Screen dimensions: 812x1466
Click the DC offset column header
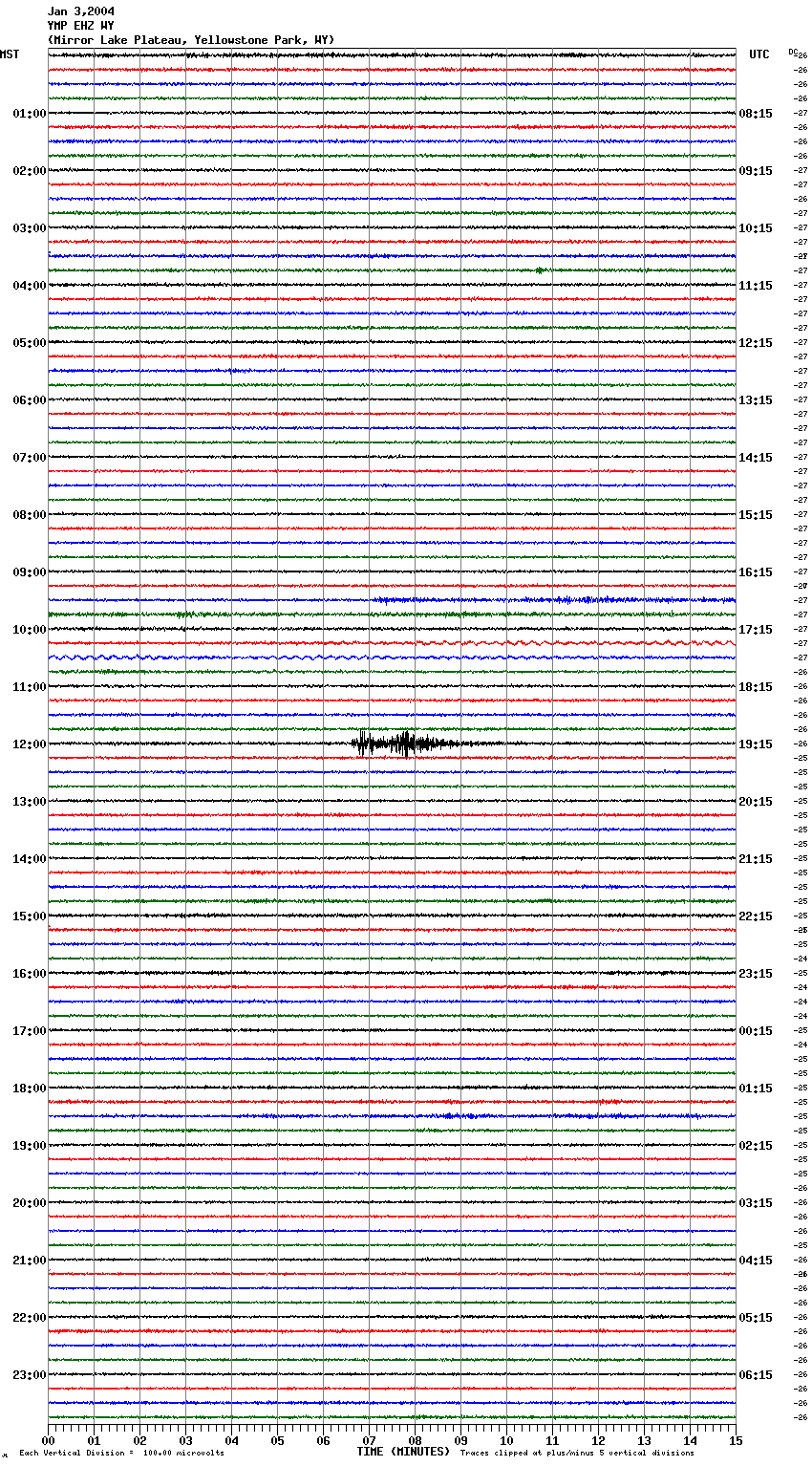tap(793, 52)
